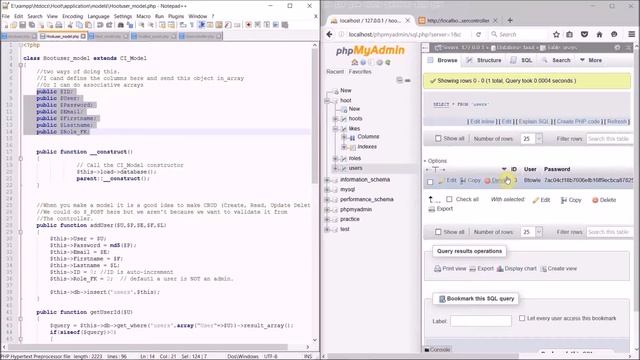The image size is (640, 360).
Task: Click Display chart icon in query operations
Action: [x=500, y=269]
